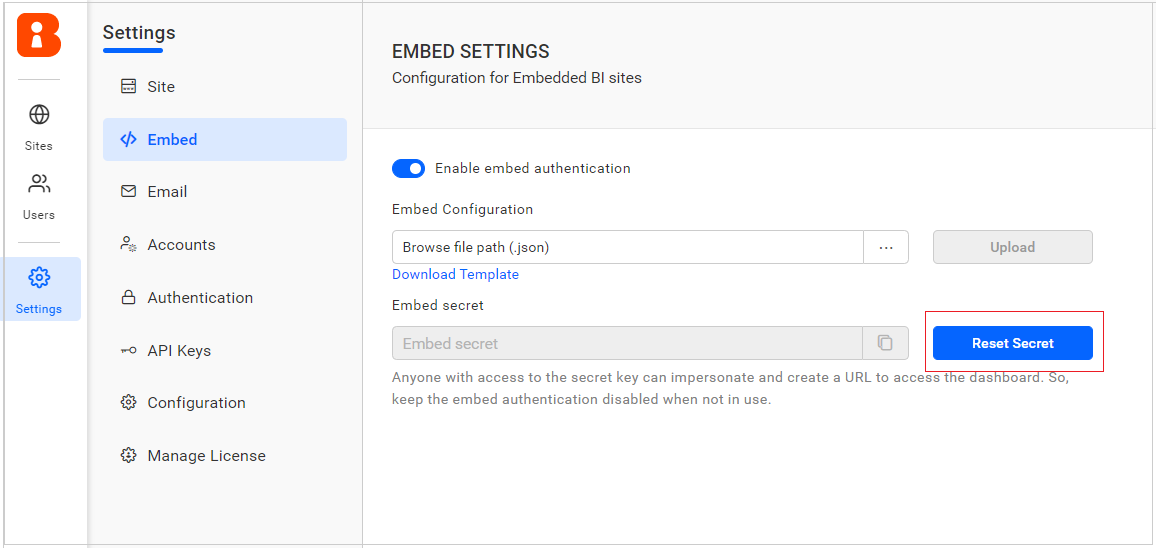Screen dimensions: 1156x548
Task: Click the Authentication padlock icon
Action: coord(128,298)
